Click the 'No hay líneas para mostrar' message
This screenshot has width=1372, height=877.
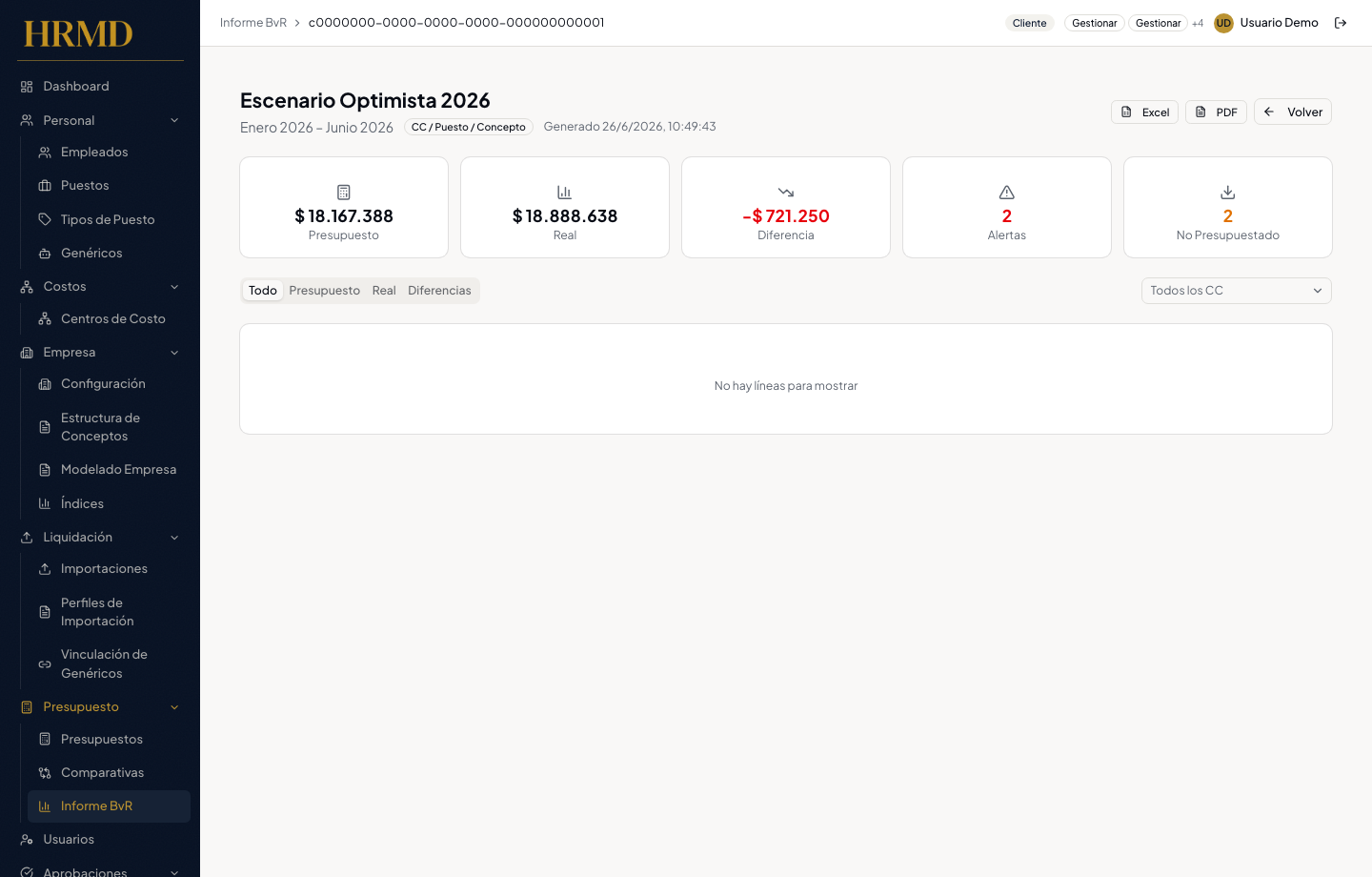tap(786, 386)
